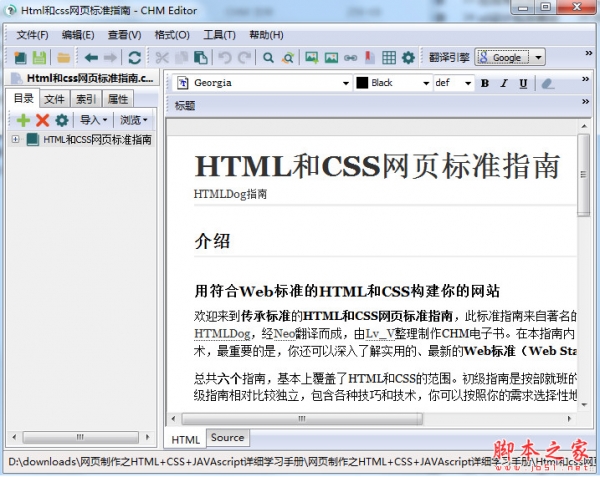Switch to the HTML view tab
This screenshot has height=477, width=600.
click(186, 440)
